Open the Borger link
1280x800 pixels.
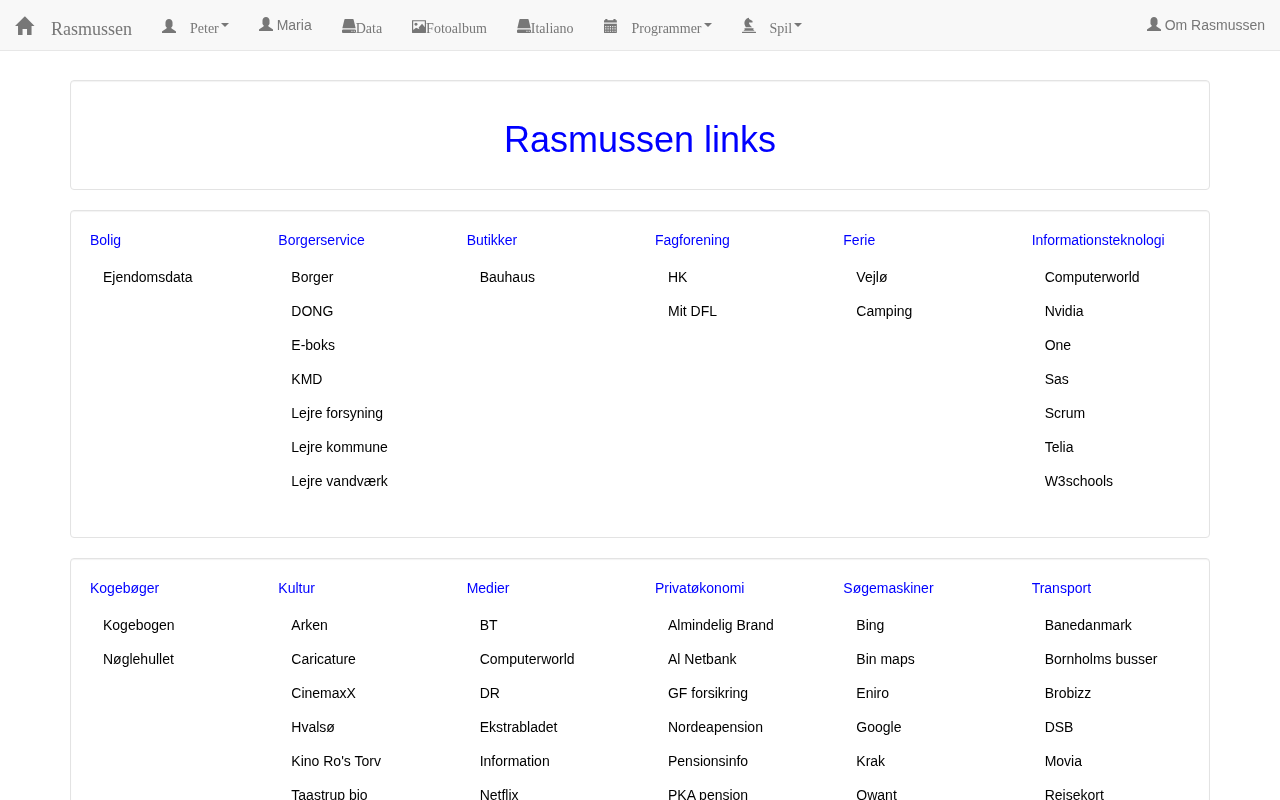click(x=312, y=277)
